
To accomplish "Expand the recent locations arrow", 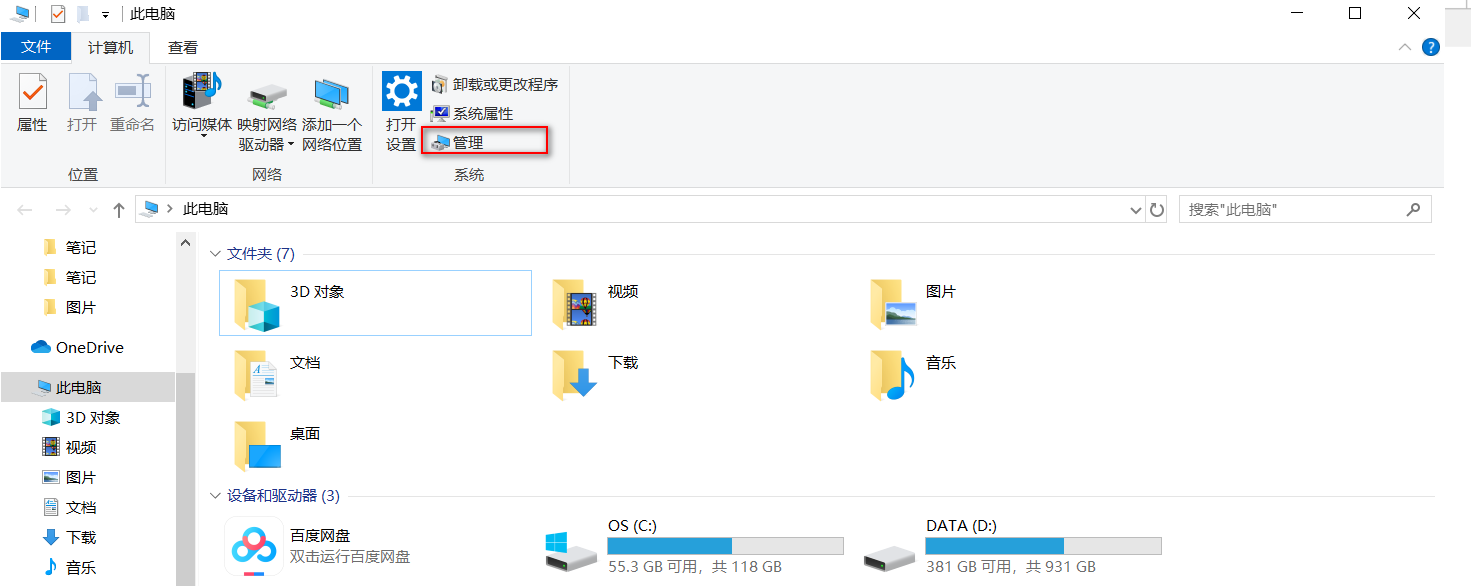I will click(x=94, y=210).
